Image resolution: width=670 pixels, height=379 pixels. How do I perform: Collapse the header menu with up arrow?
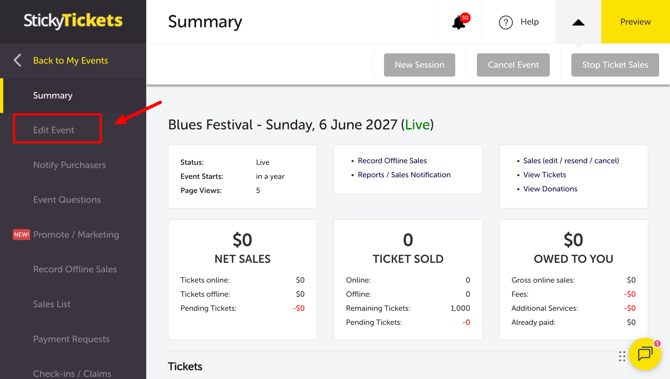(578, 22)
